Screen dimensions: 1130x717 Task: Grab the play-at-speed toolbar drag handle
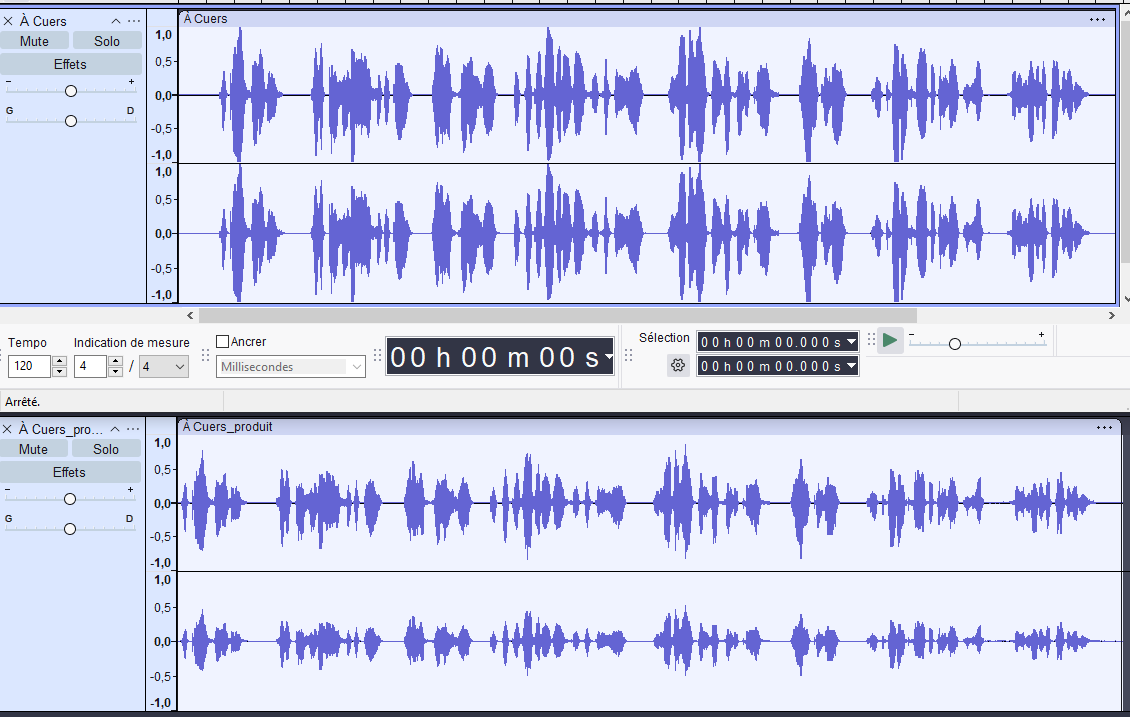tap(871, 339)
